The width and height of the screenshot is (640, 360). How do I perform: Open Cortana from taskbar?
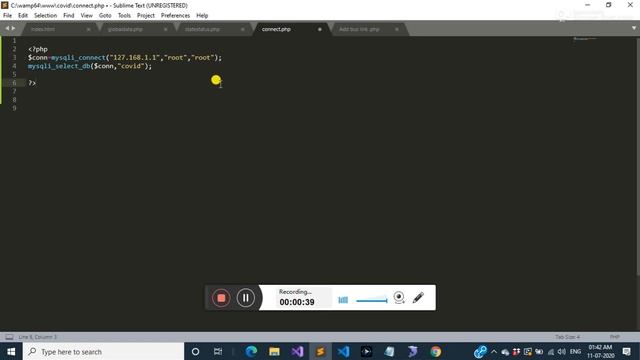click(x=195, y=351)
